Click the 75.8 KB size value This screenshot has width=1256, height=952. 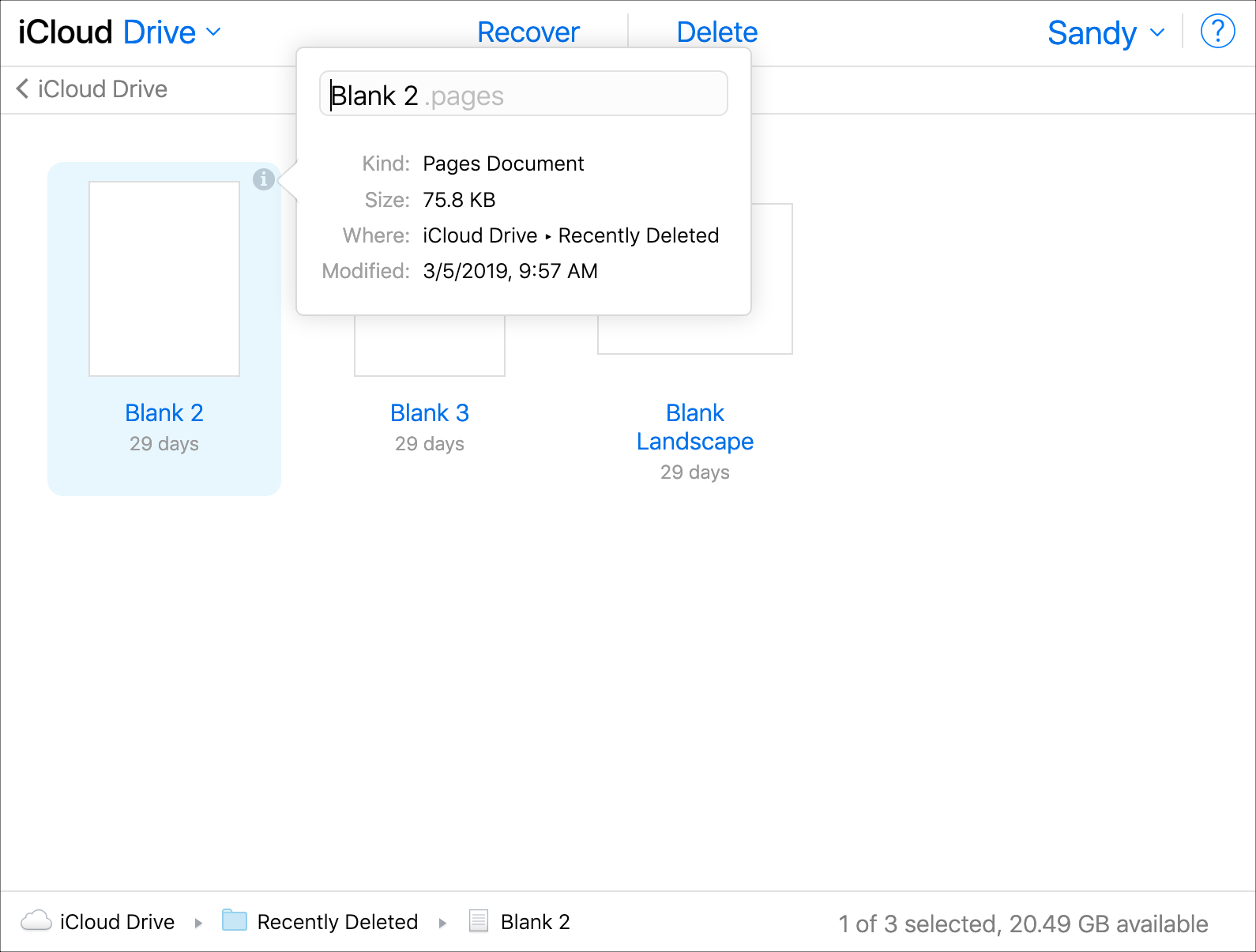click(x=459, y=200)
